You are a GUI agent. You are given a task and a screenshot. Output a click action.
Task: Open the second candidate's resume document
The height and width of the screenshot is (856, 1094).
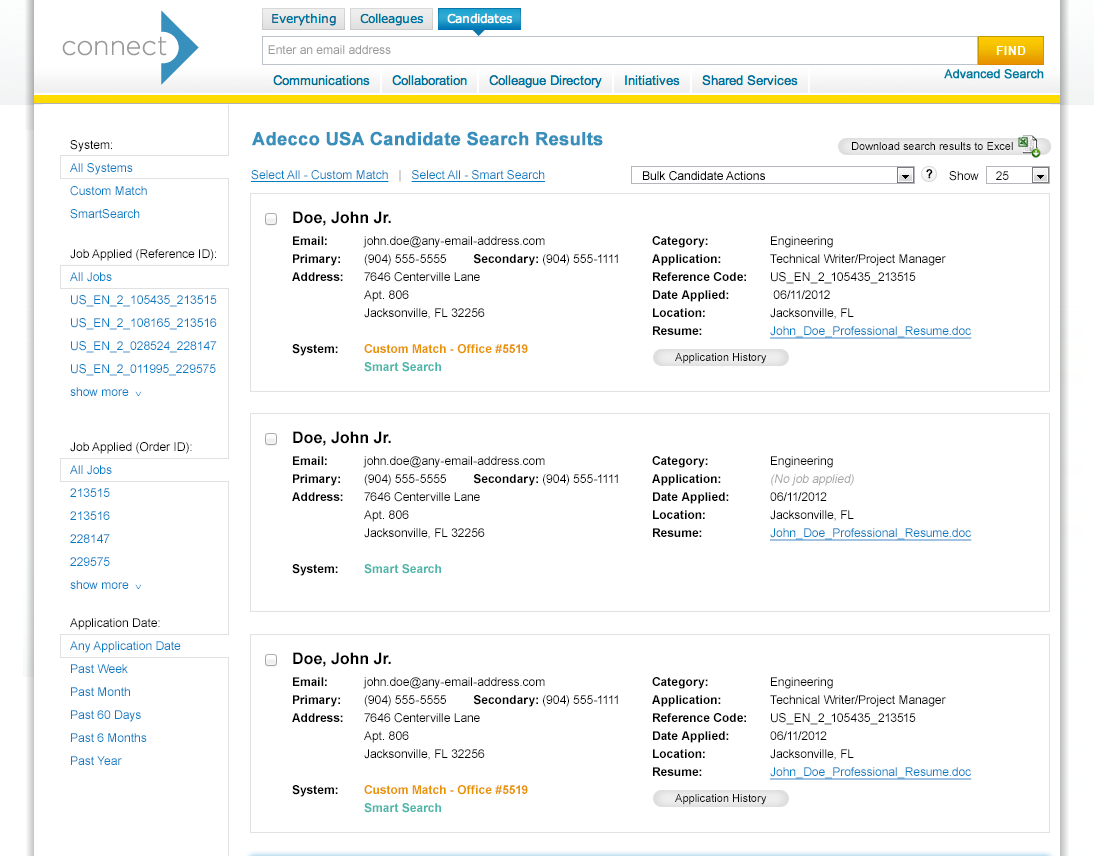870,533
